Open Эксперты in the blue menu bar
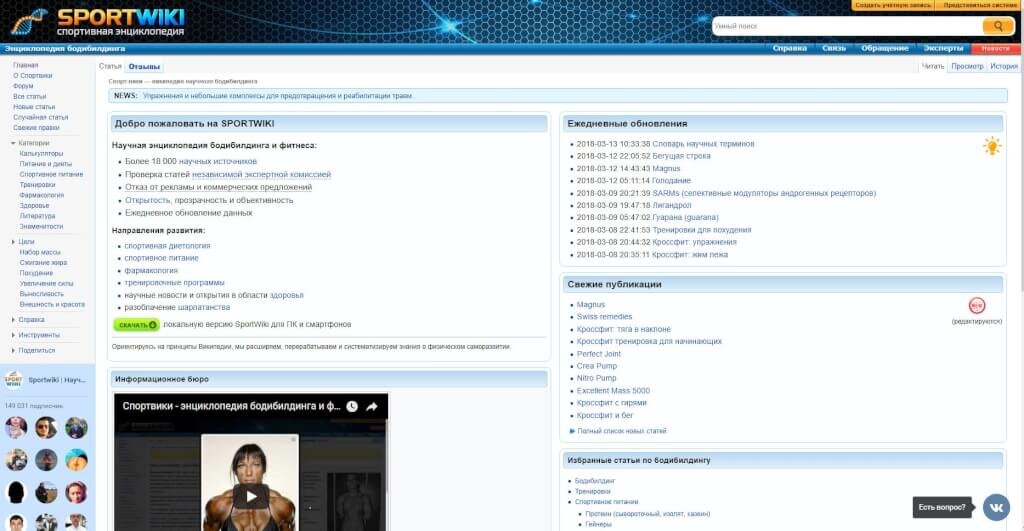The width and height of the screenshot is (1024, 531). tap(943, 48)
